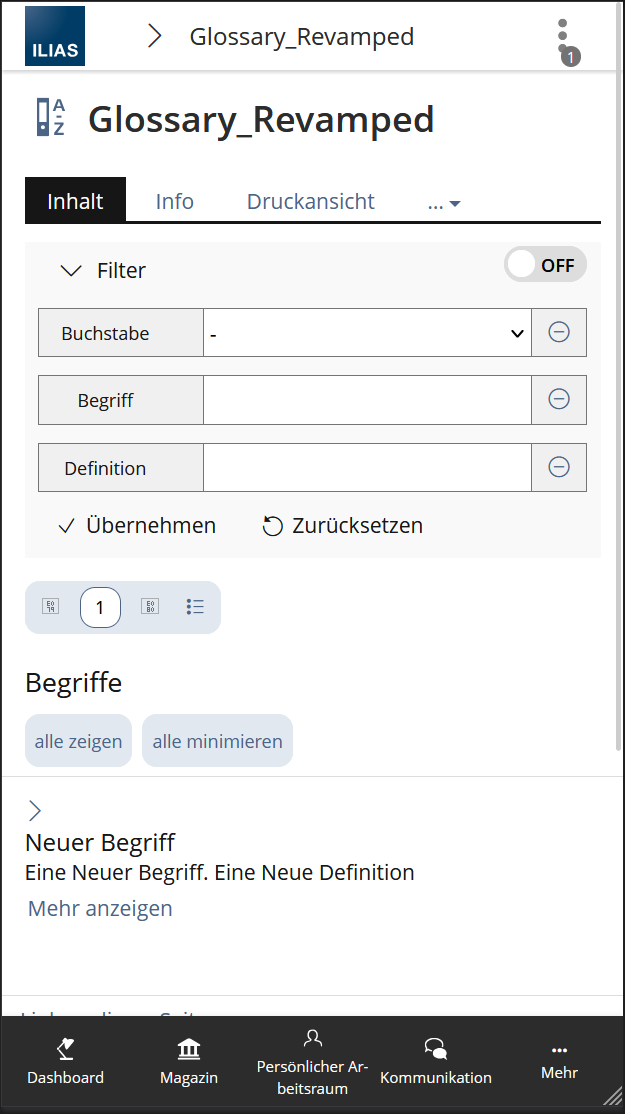
Task: Open the Dashboard from the bottom bar
Action: tap(65, 1062)
